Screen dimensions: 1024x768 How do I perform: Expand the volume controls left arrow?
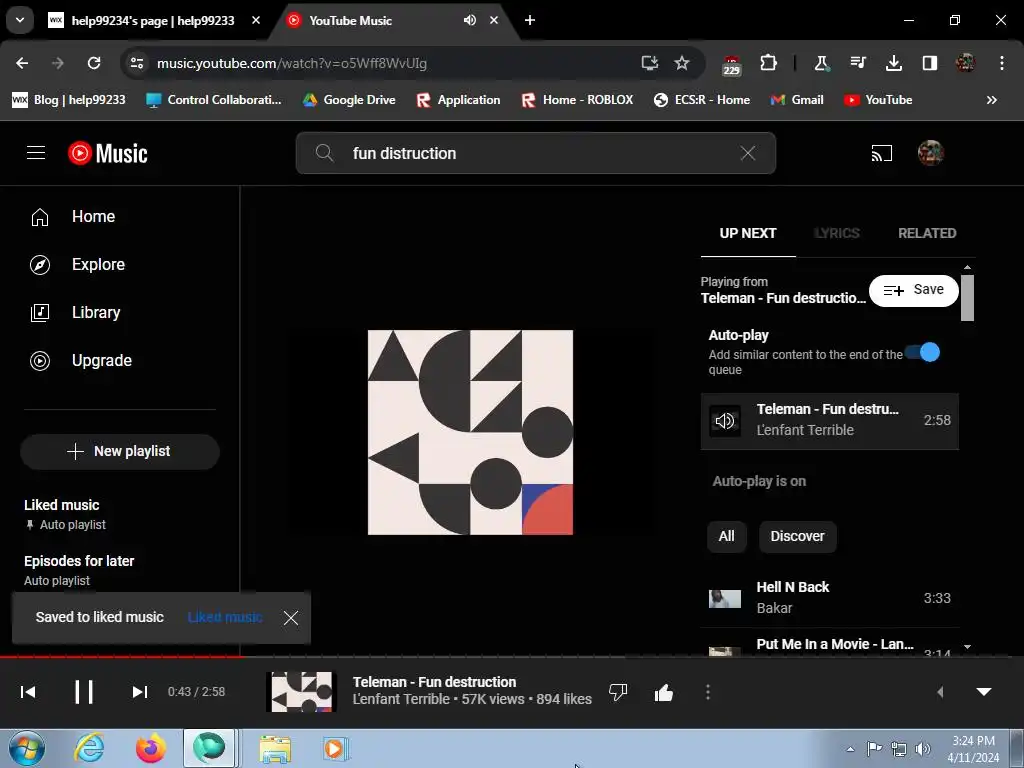(x=940, y=692)
